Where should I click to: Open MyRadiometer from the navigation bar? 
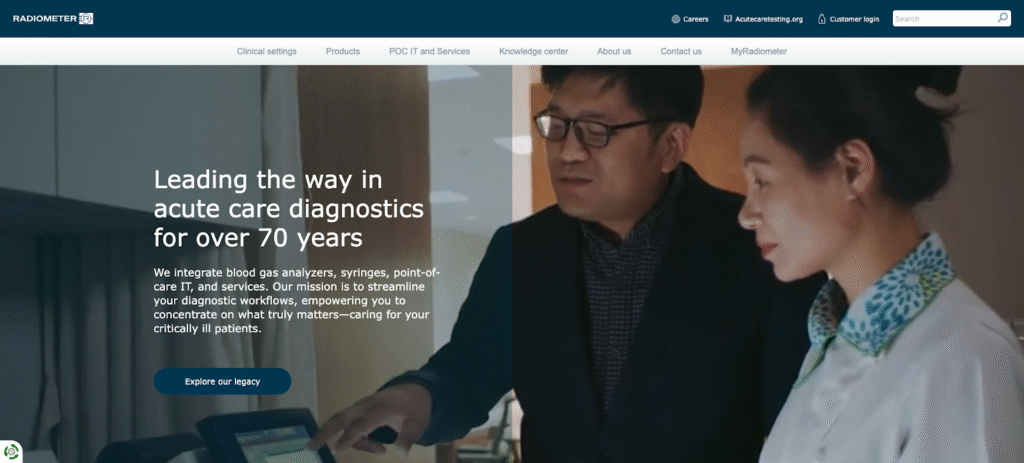pos(759,51)
